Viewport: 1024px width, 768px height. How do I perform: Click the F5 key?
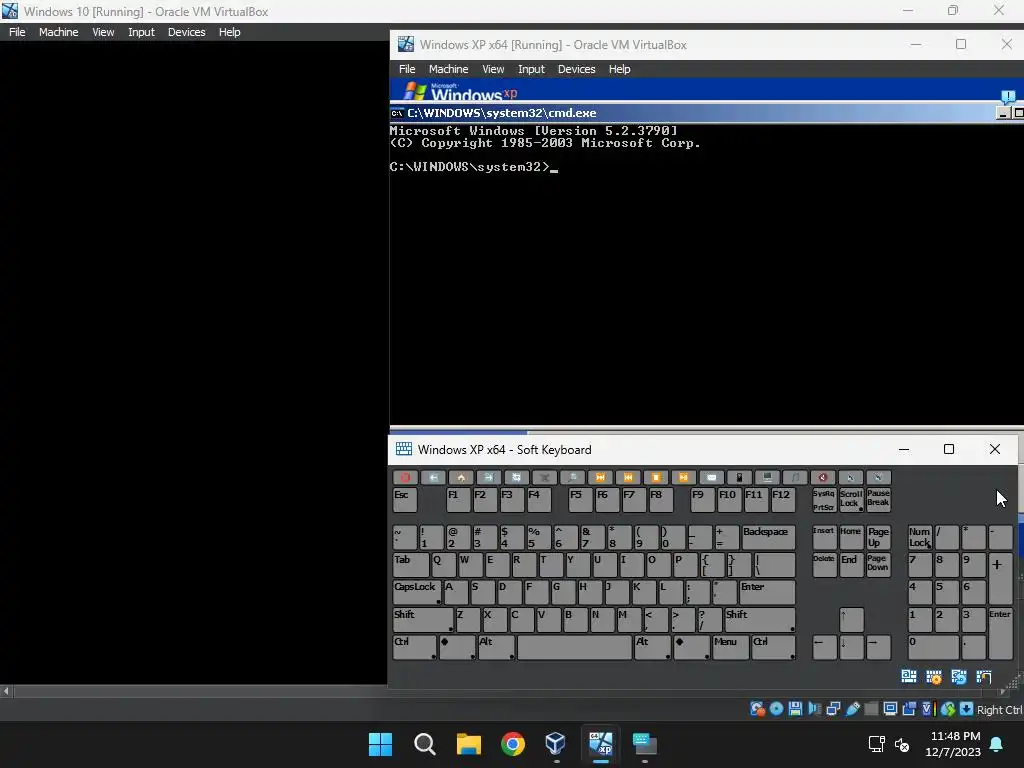click(x=580, y=500)
